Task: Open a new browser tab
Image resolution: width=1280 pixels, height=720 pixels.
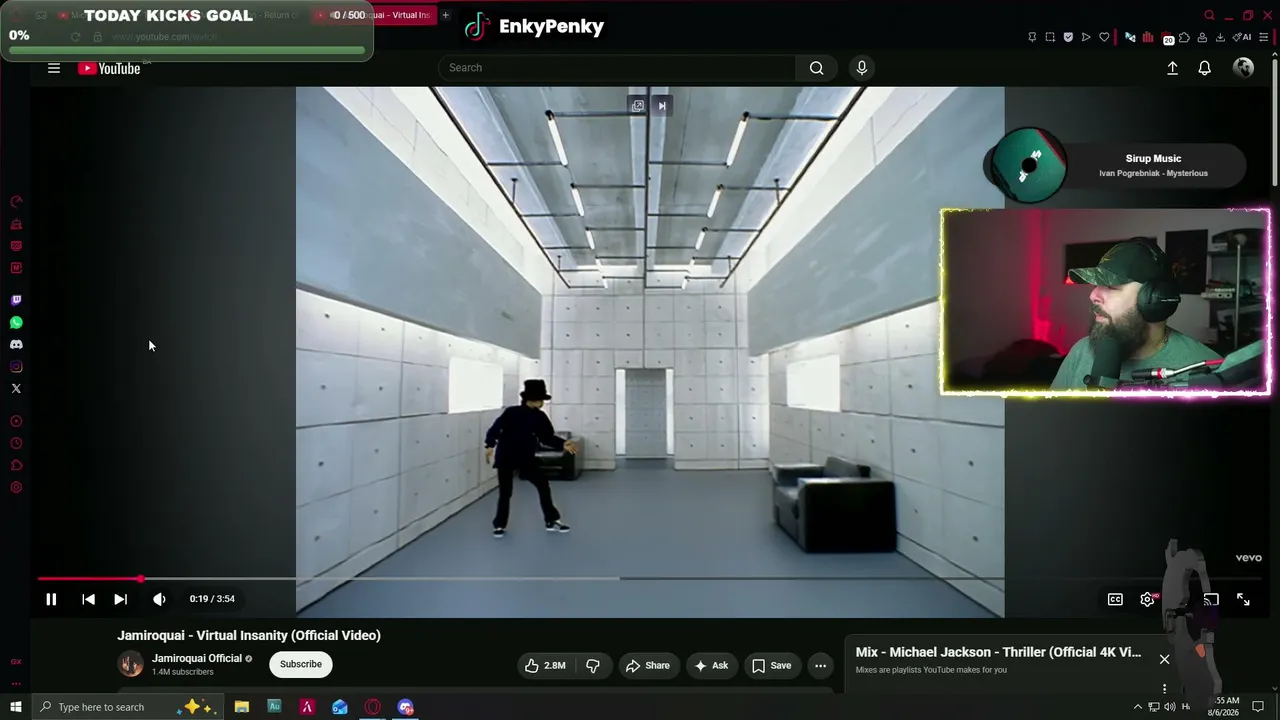Action: coord(446,15)
